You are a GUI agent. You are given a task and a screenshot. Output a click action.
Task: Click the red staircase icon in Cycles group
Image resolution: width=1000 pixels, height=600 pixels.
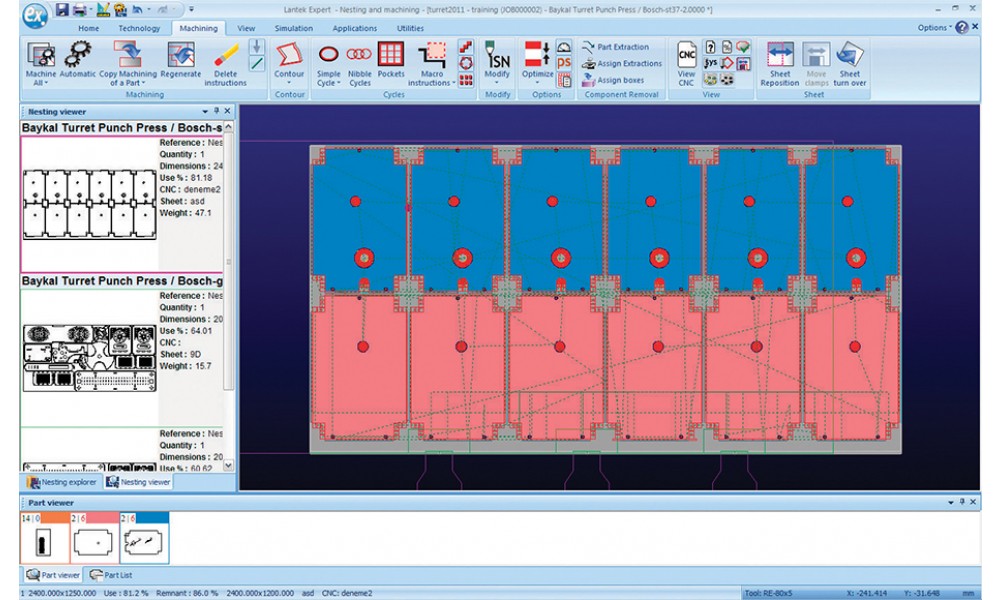(x=466, y=47)
